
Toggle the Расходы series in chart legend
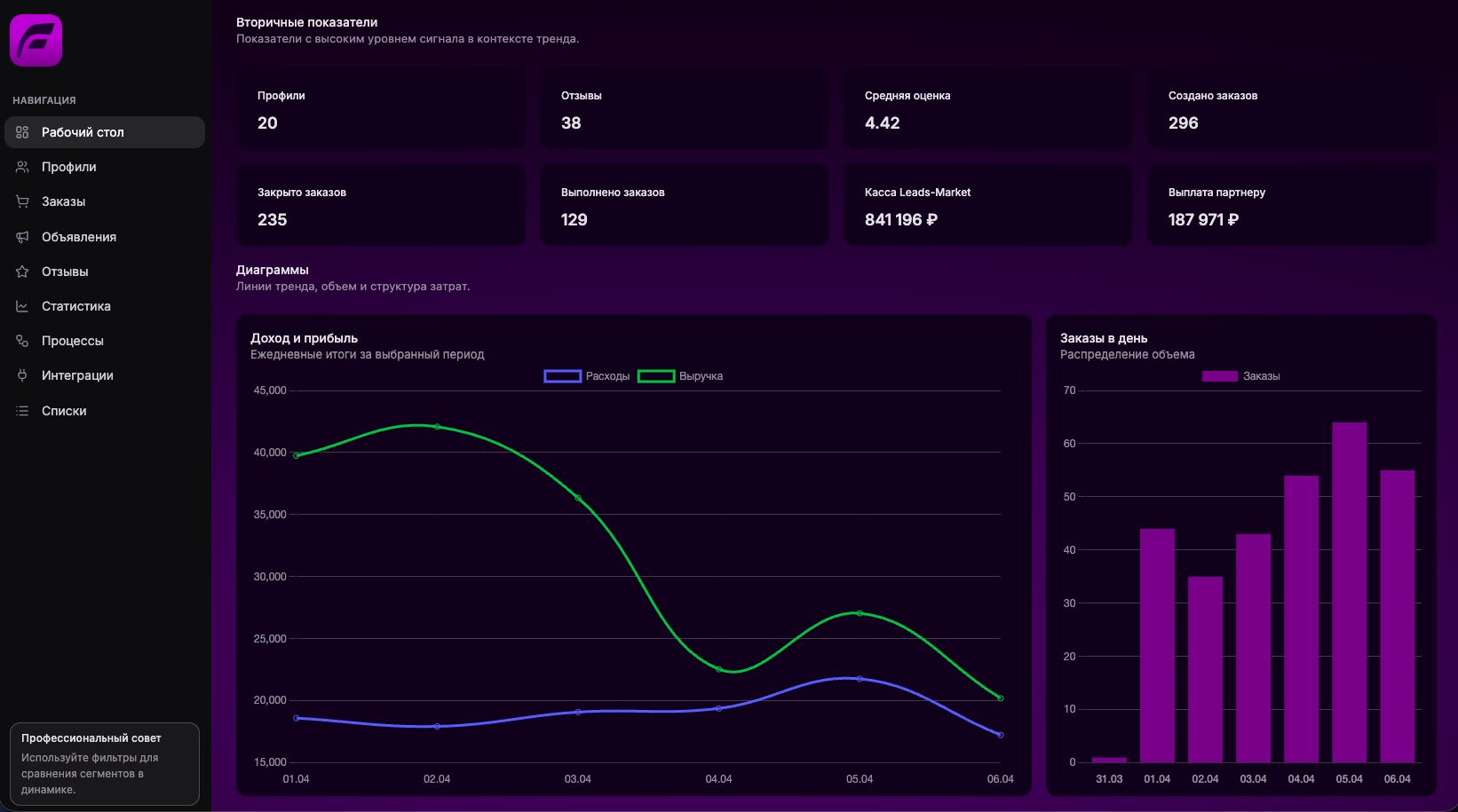(587, 376)
